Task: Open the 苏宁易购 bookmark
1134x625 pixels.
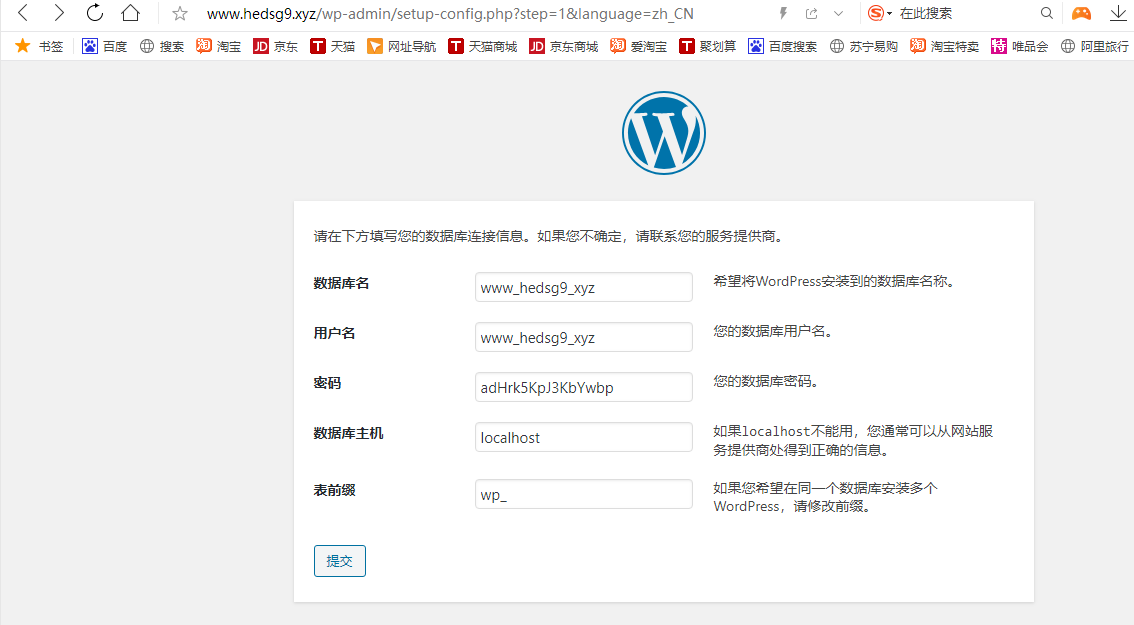Action: point(864,46)
